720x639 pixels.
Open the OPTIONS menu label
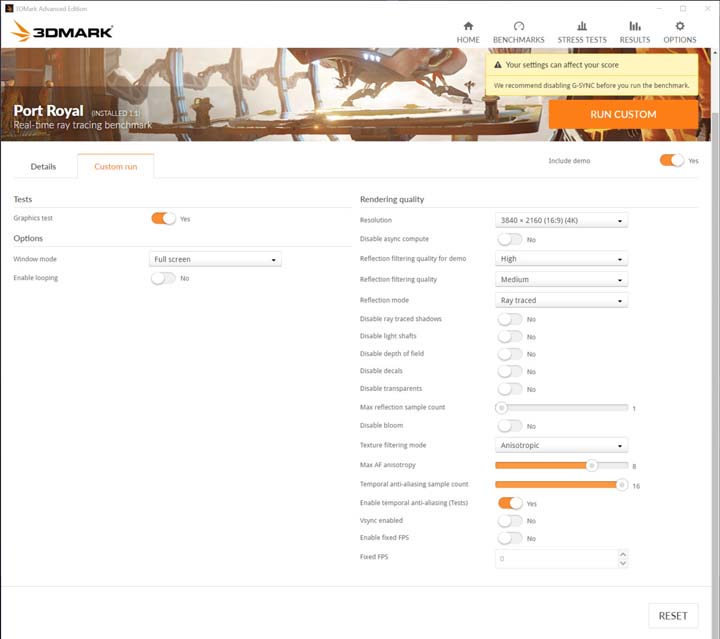tap(680, 40)
